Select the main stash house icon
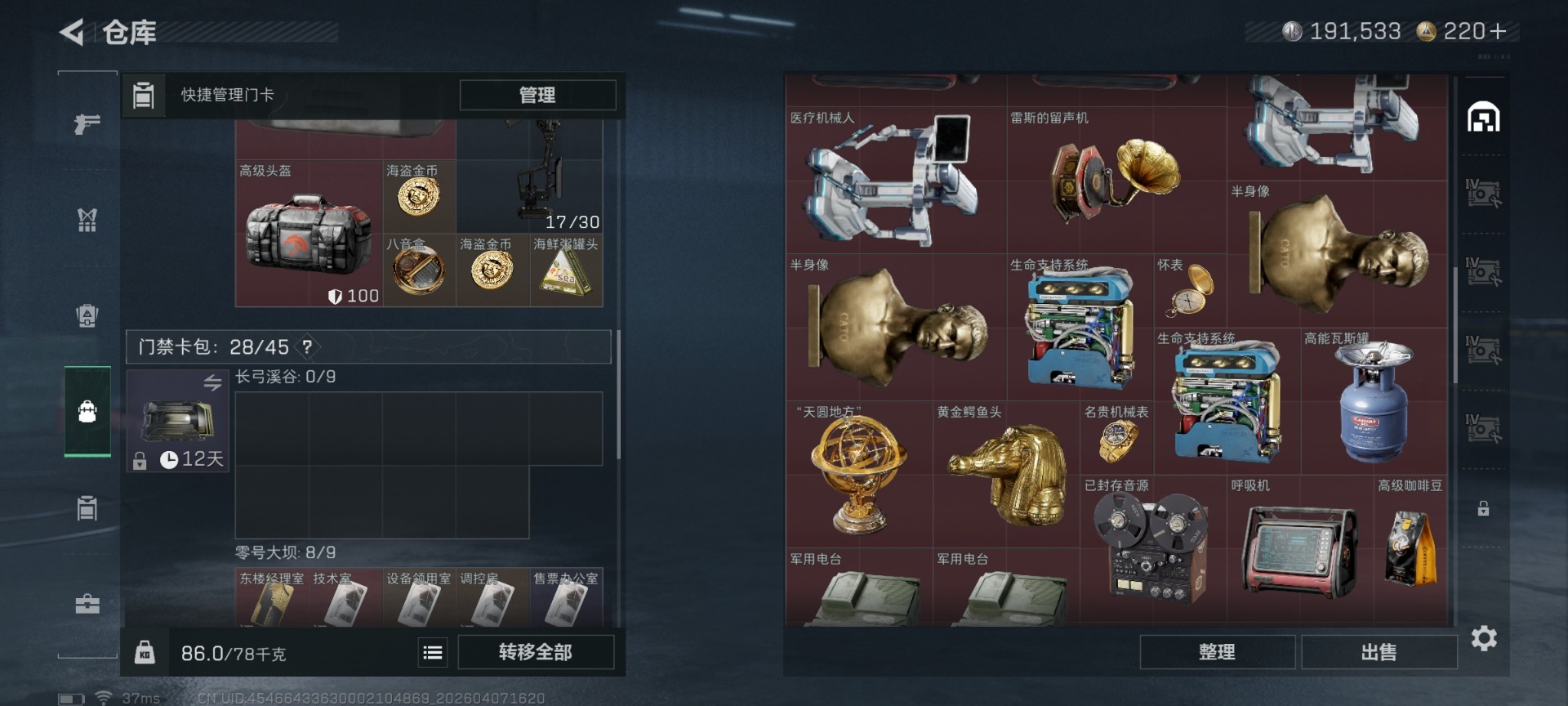This screenshot has height=706, width=1568. (x=1484, y=118)
